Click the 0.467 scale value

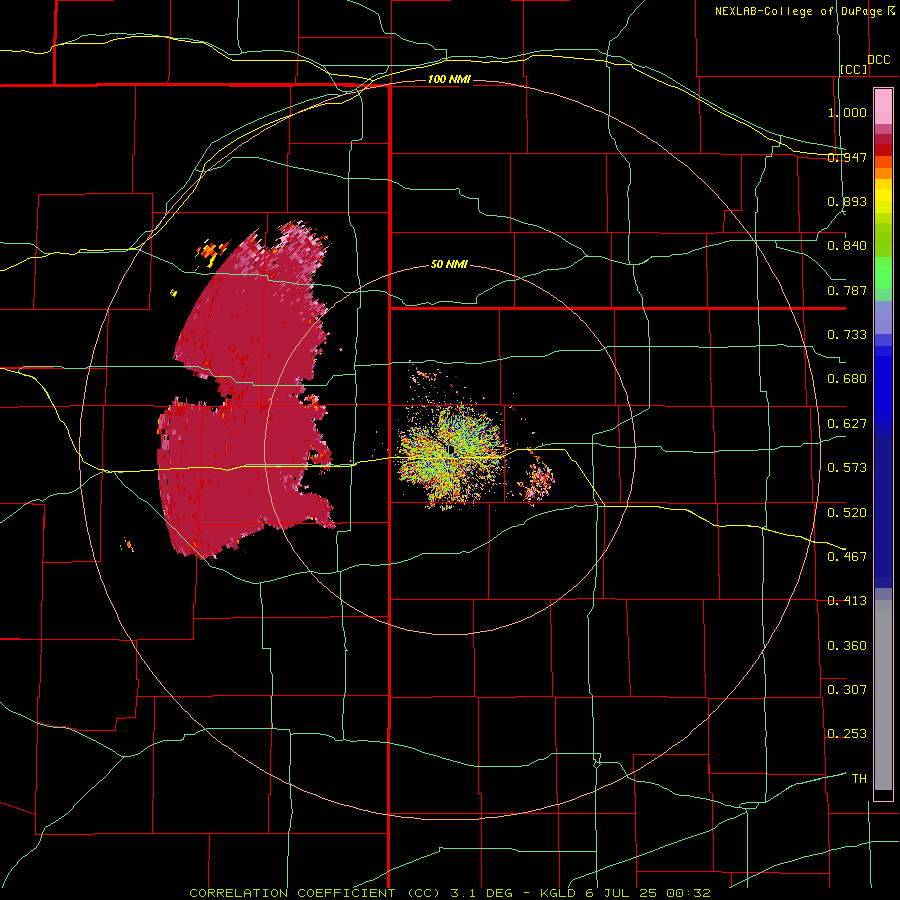[x=847, y=557]
